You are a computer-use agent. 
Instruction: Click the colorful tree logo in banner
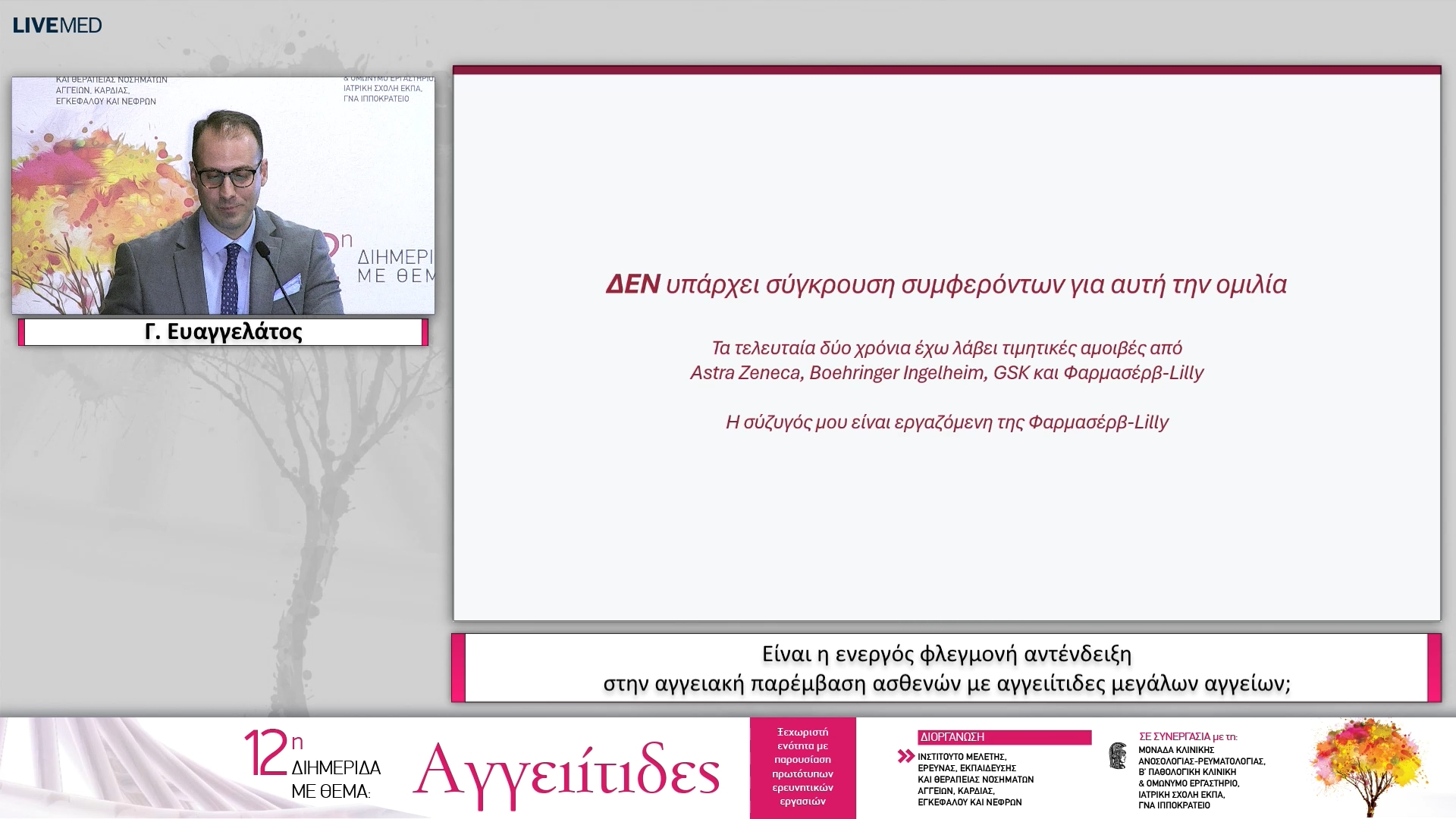(x=1369, y=767)
